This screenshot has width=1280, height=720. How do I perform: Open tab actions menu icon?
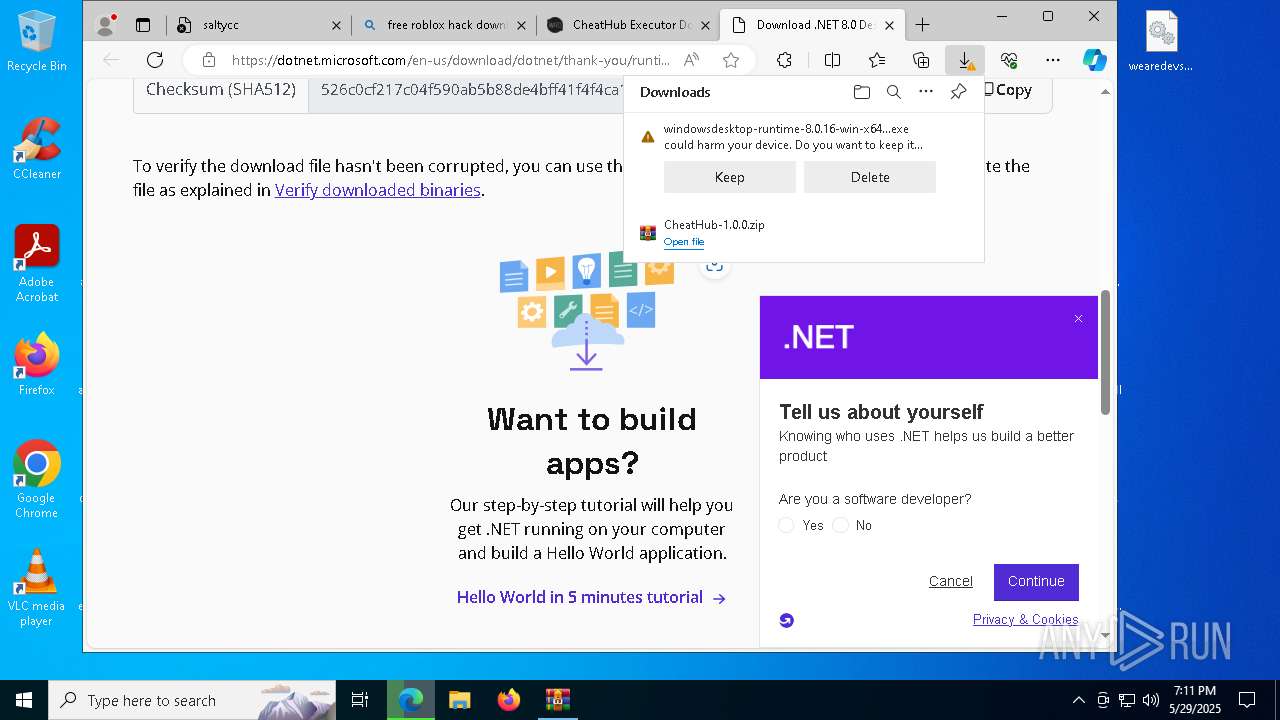pyautogui.click(x=143, y=25)
